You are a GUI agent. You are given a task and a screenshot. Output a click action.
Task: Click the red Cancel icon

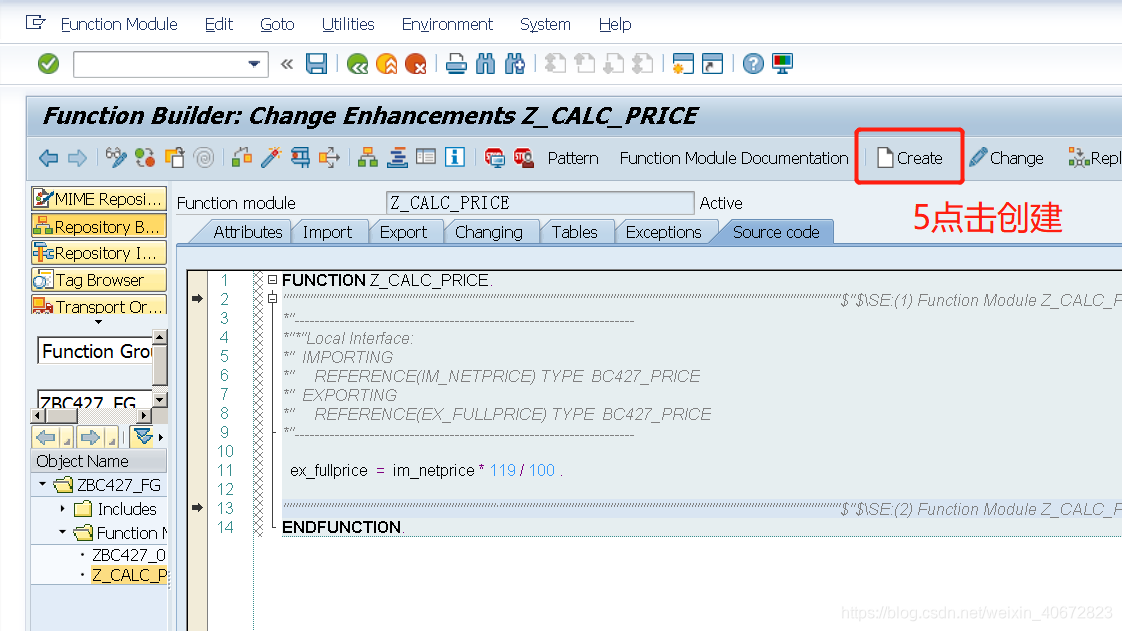click(416, 64)
